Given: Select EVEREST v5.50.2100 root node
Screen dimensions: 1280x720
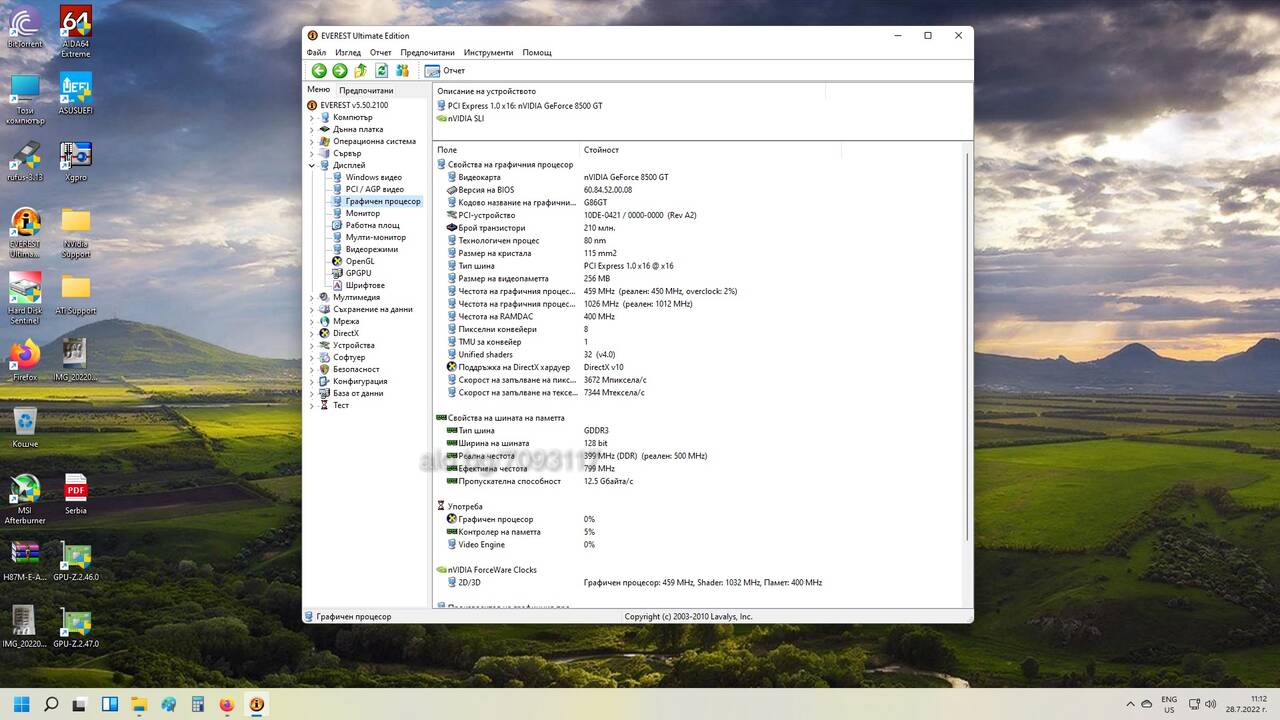Looking at the screenshot, I should click(354, 105).
